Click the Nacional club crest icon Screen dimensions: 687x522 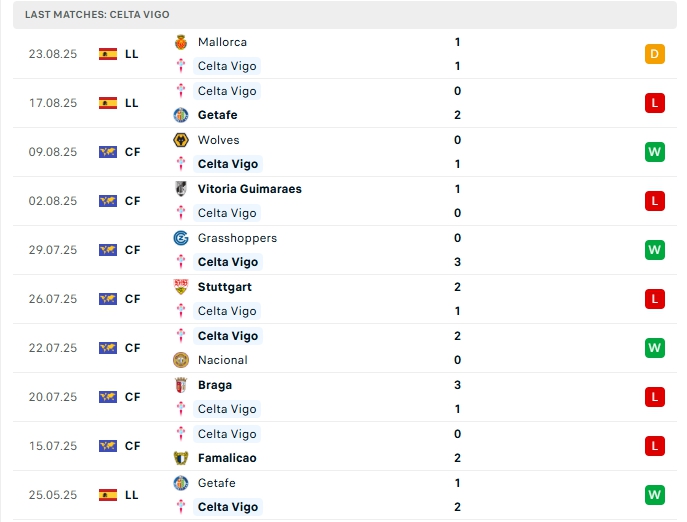pyautogui.click(x=181, y=360)
